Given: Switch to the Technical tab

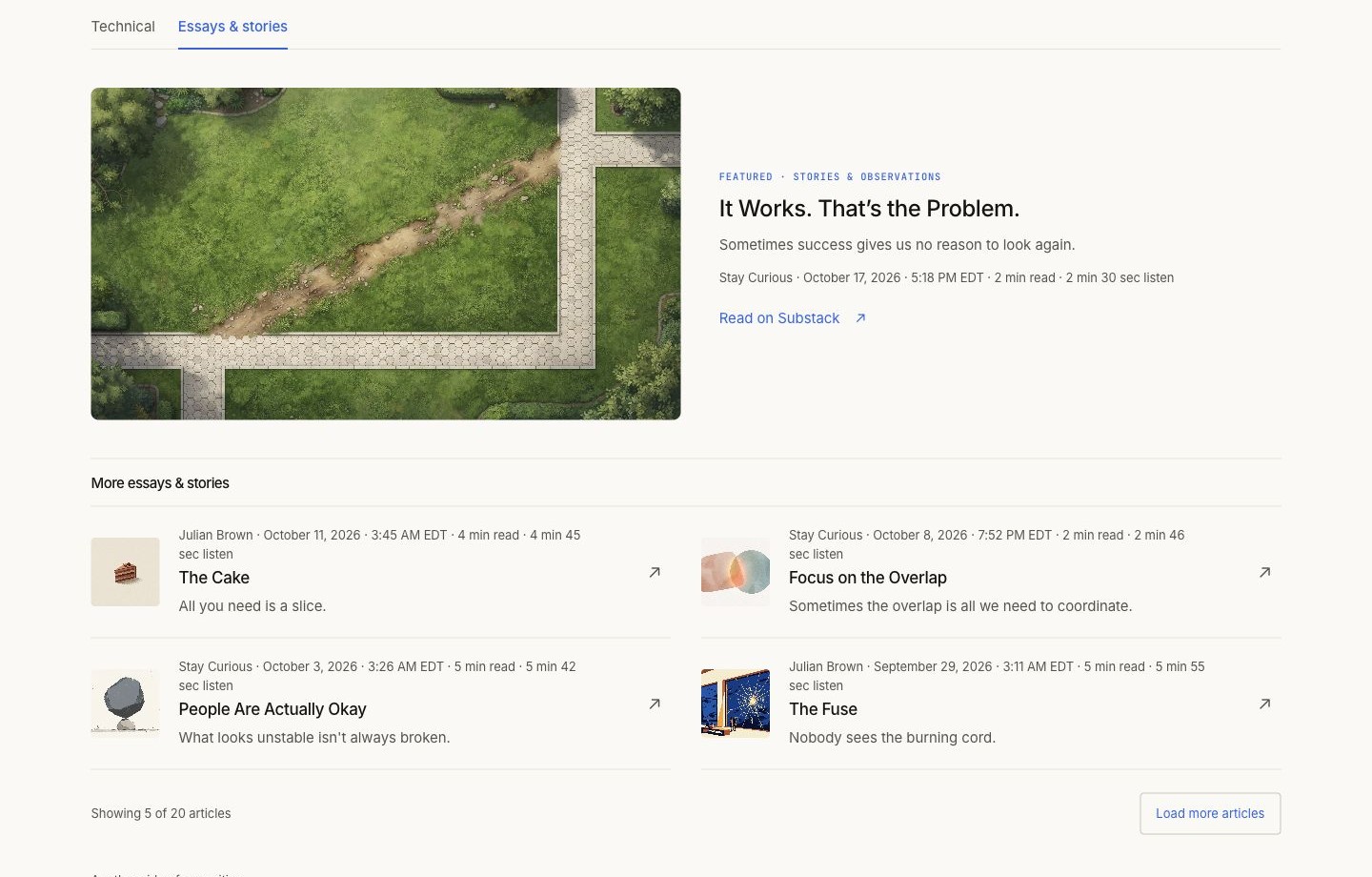Looking at the screenshot, I should point(123,27).
